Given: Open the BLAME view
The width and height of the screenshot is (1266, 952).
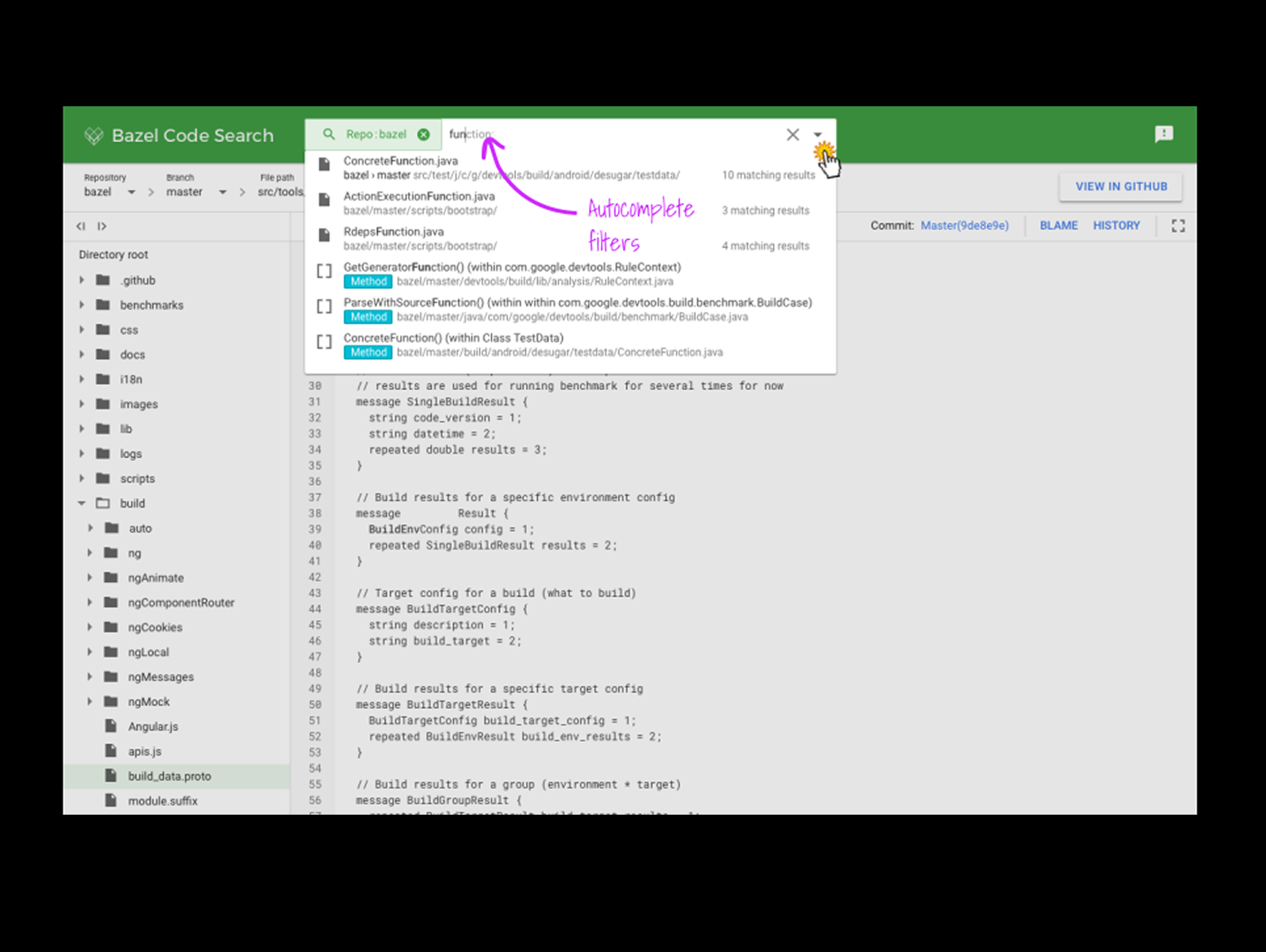Looking at the screenshot, I should click(1058, 226).
